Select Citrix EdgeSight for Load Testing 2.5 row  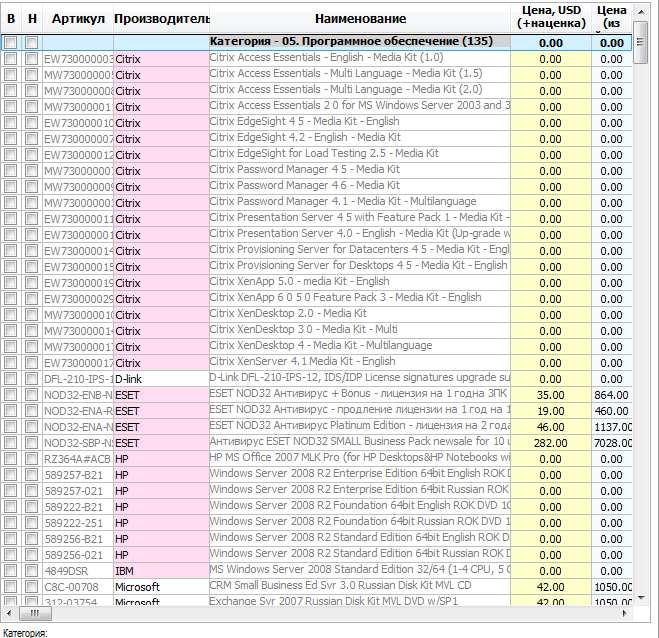coord(324,153)
